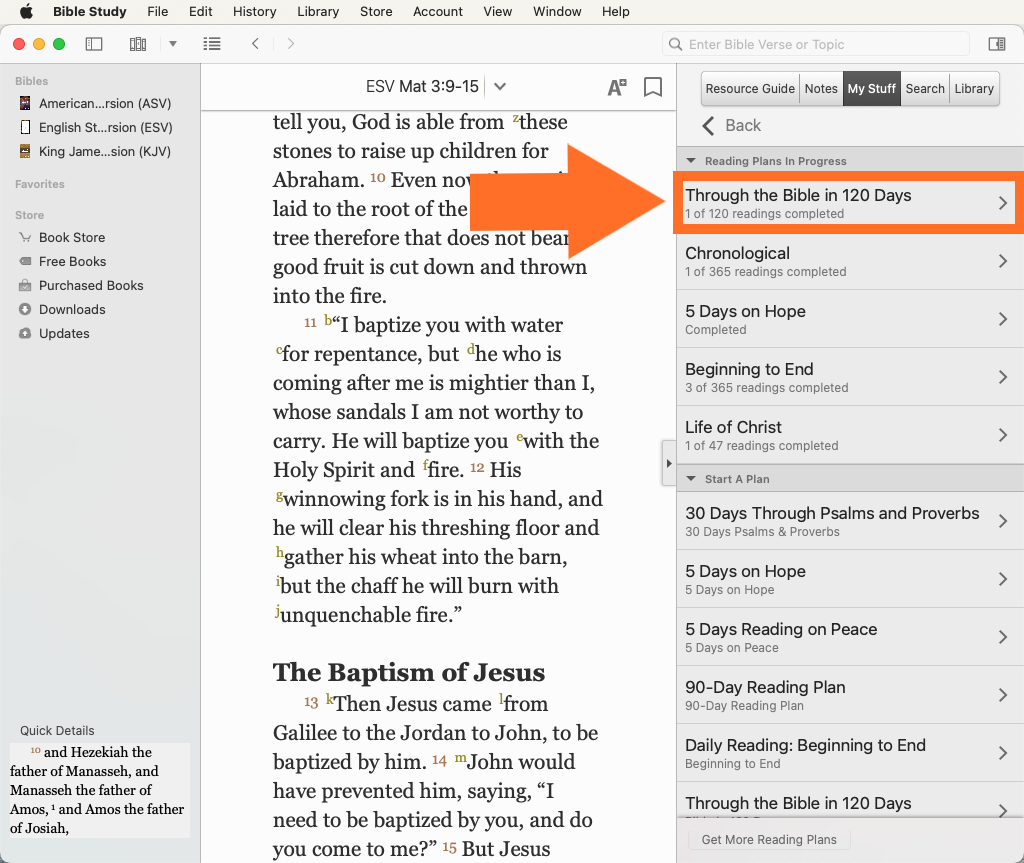Collapse the right panel using the splitter arrow
The width and height of the screenshot is (1024, 863).
tap(668, 463)
